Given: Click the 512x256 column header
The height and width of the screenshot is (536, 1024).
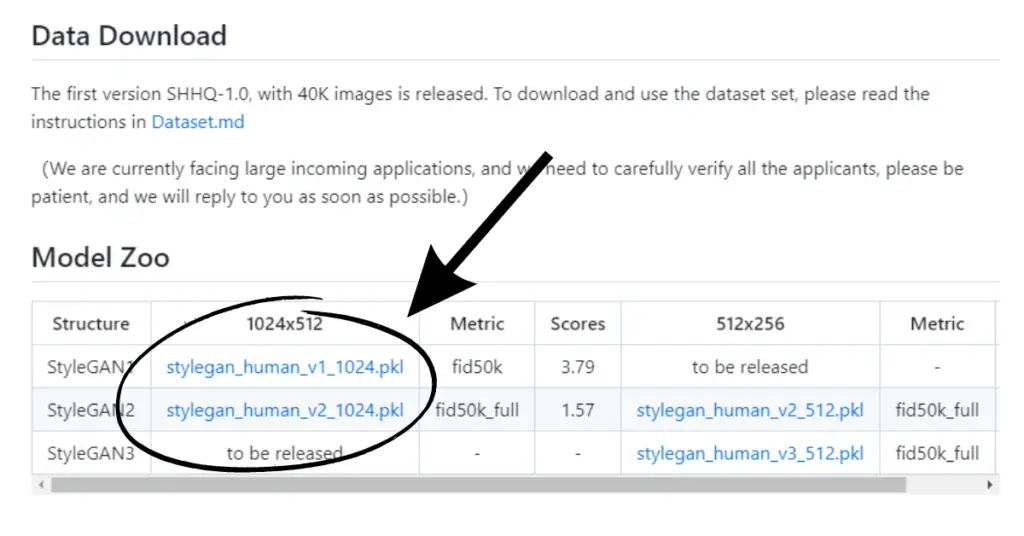Looking at the screenshot, I should [750, 324].
